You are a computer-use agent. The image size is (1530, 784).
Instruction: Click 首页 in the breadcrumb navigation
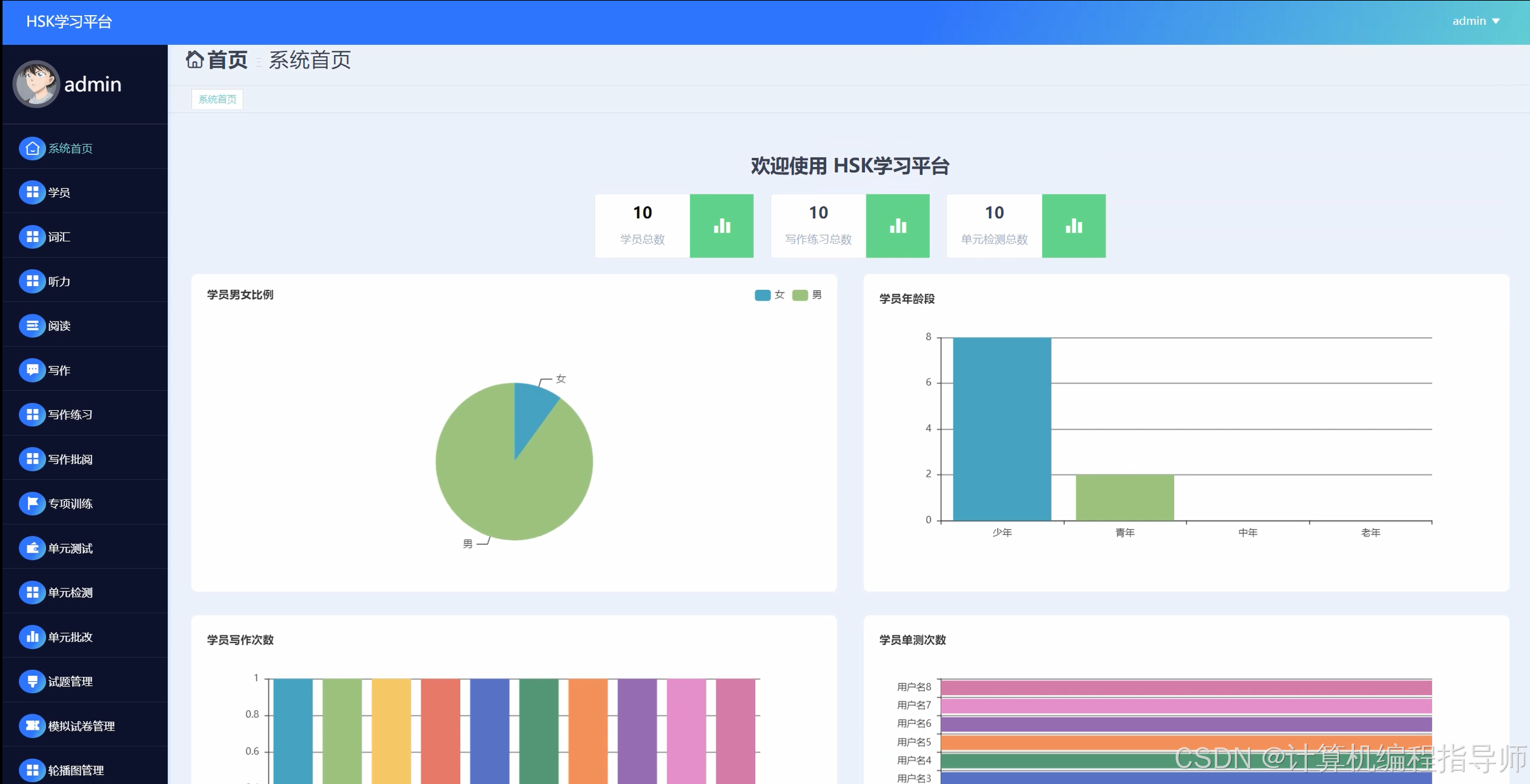pyautogui.click(x=218, y=61)
